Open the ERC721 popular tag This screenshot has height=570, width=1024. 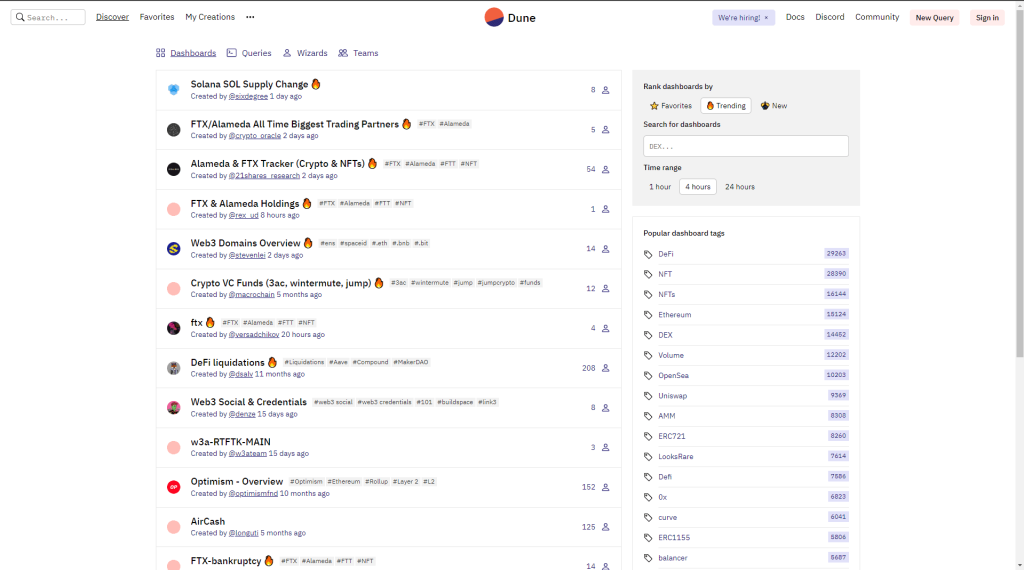coord(672,436)
